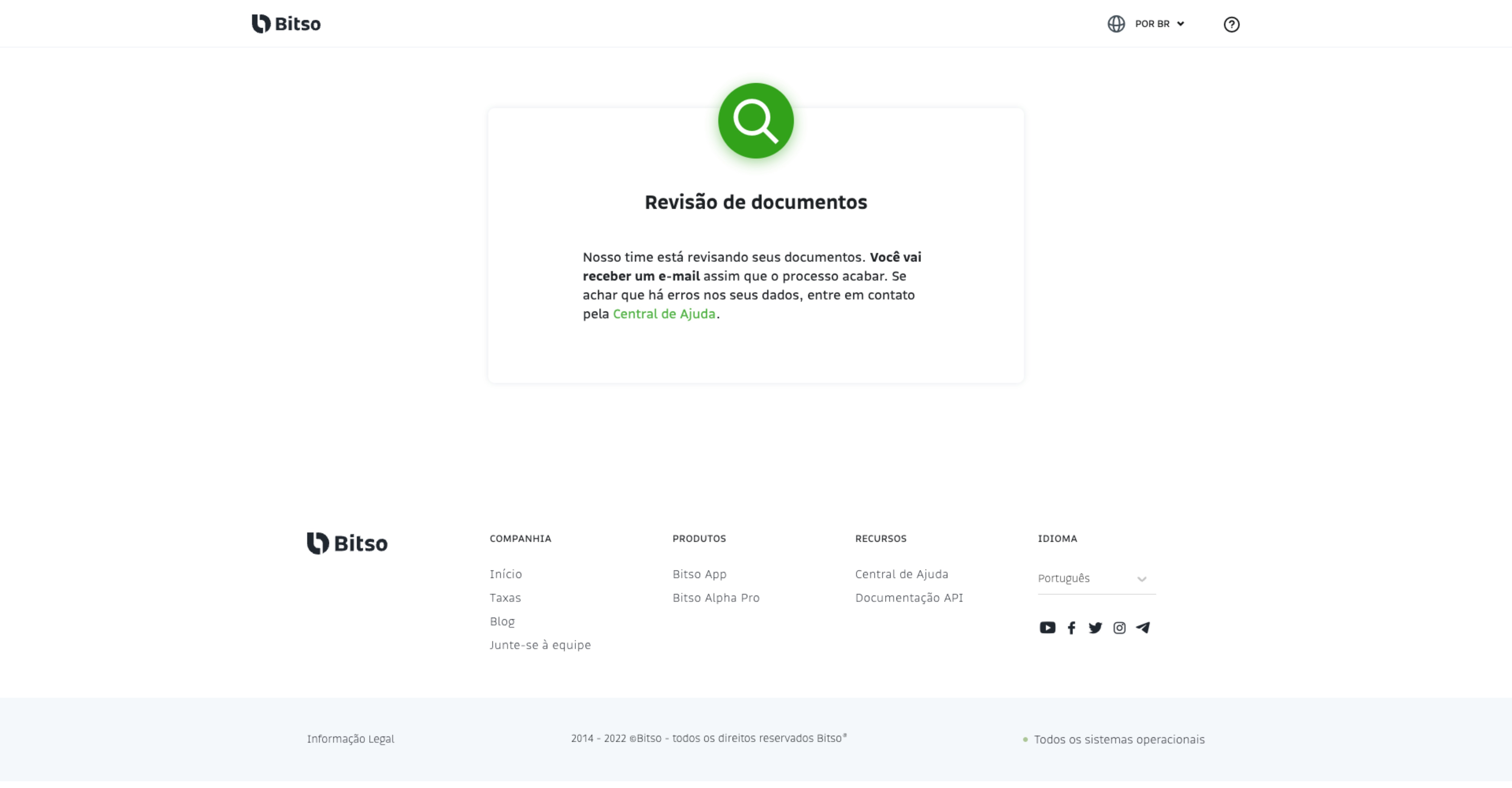This screenshot has height=788, width=1512.
Task: Open the help question mark icon
Action: pos(1231,24)
